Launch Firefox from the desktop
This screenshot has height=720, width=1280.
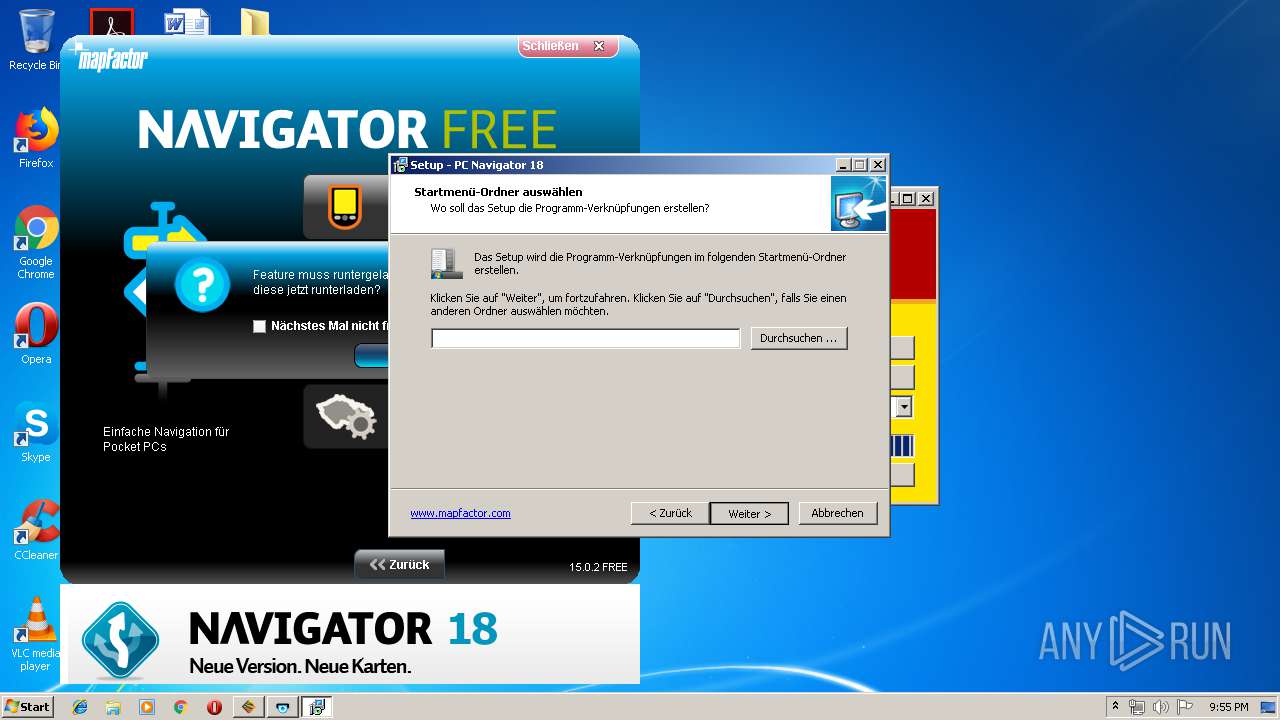tap(36, 138)
